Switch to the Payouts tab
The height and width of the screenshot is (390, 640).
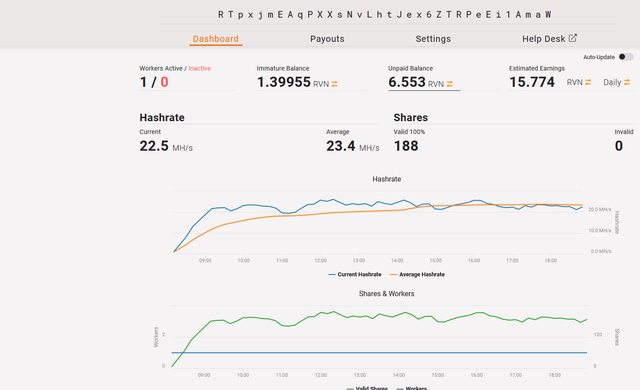[327, 39]
